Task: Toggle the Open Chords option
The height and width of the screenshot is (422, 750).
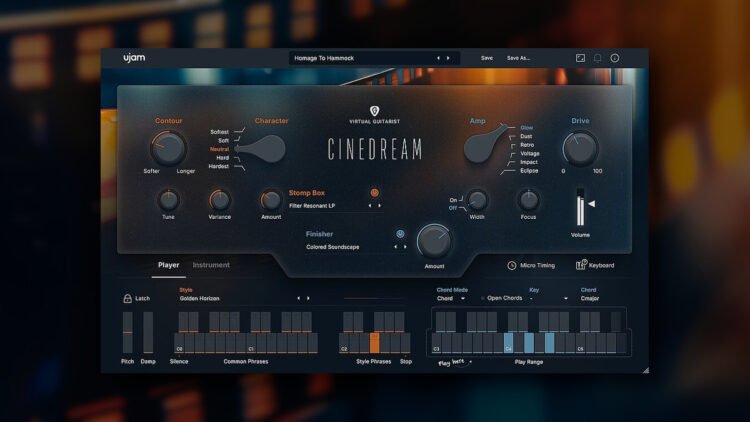Action: pyautogui.click(x=501, y=298)
